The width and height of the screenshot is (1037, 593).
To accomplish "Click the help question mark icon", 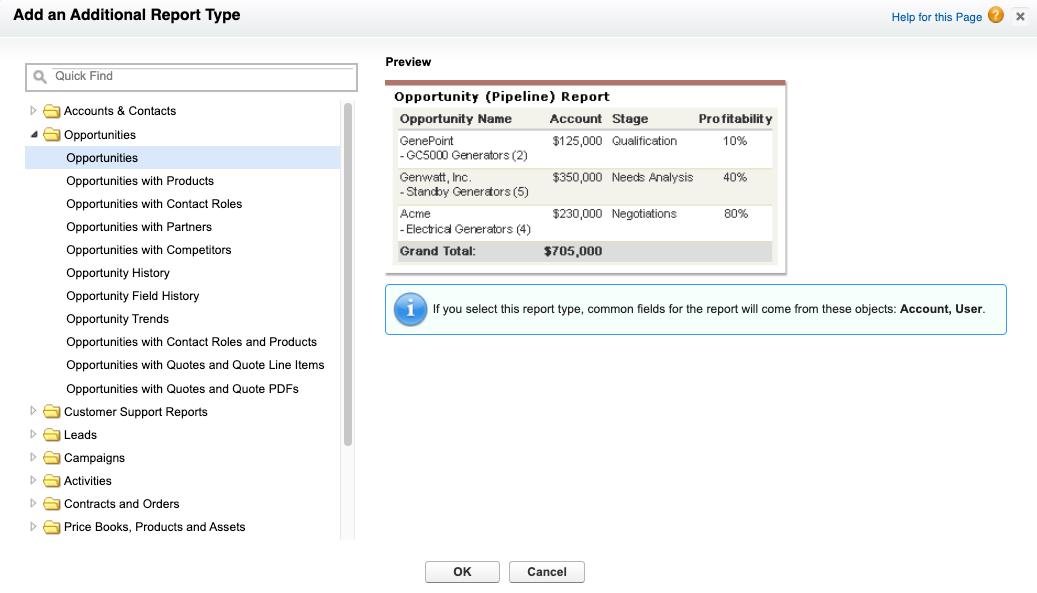I will (x=995, y=15).
